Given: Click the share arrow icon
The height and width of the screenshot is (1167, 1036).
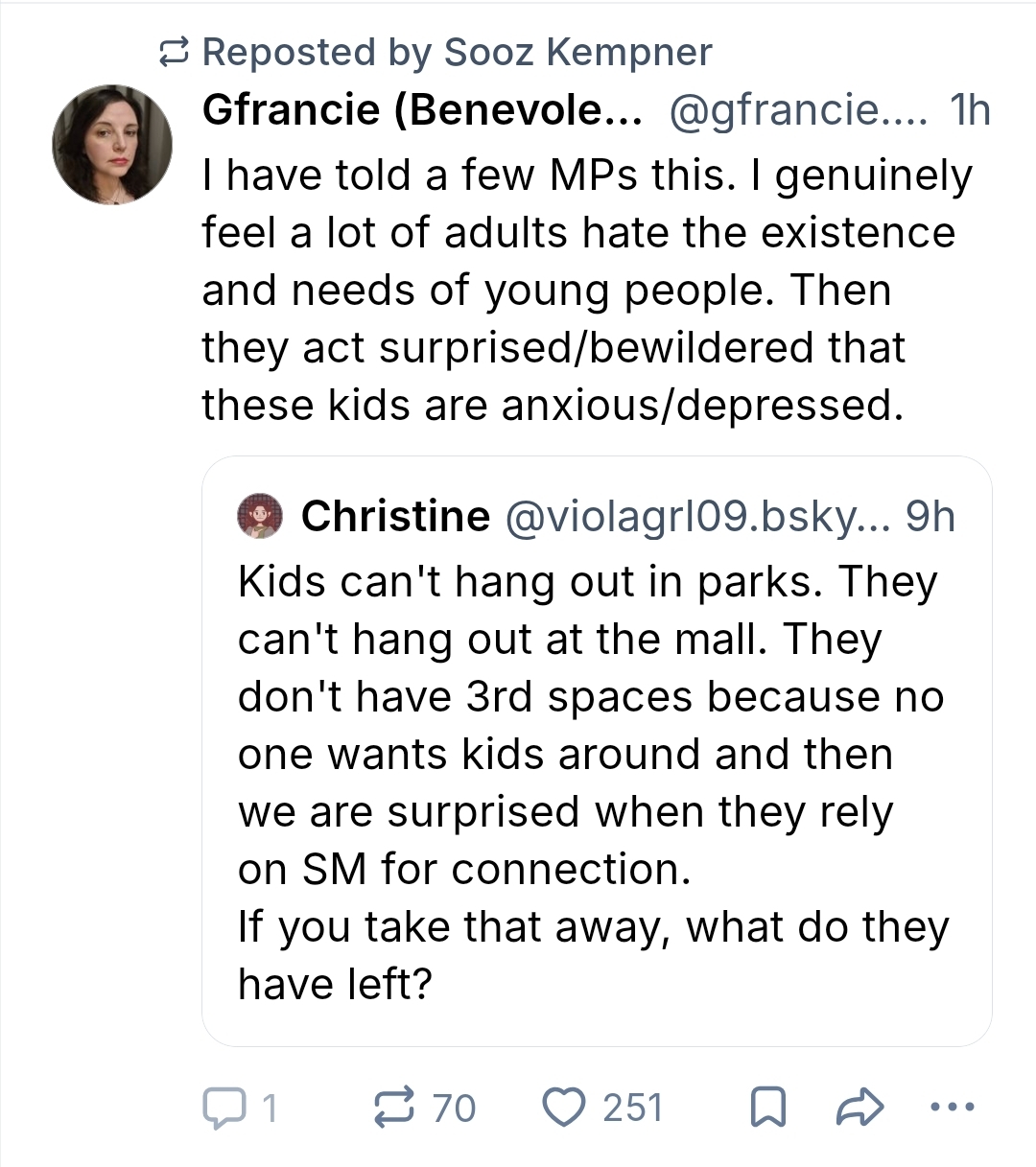Looking at the screenshot, I should [x=859, y=1107].
